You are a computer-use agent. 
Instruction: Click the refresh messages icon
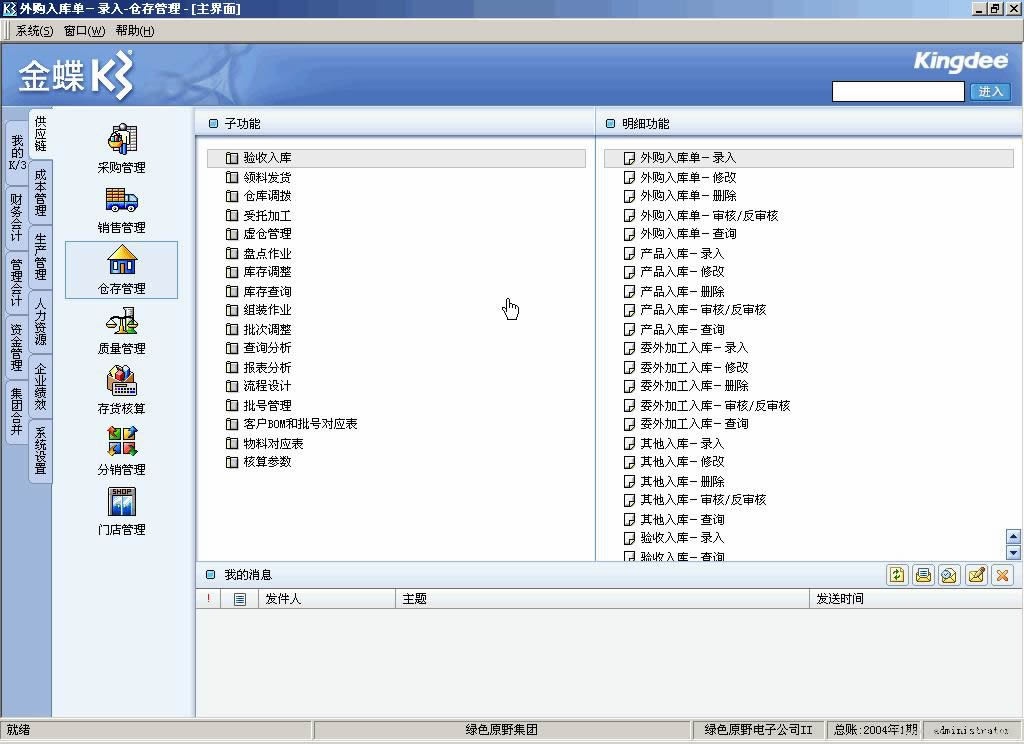(897, 575)
